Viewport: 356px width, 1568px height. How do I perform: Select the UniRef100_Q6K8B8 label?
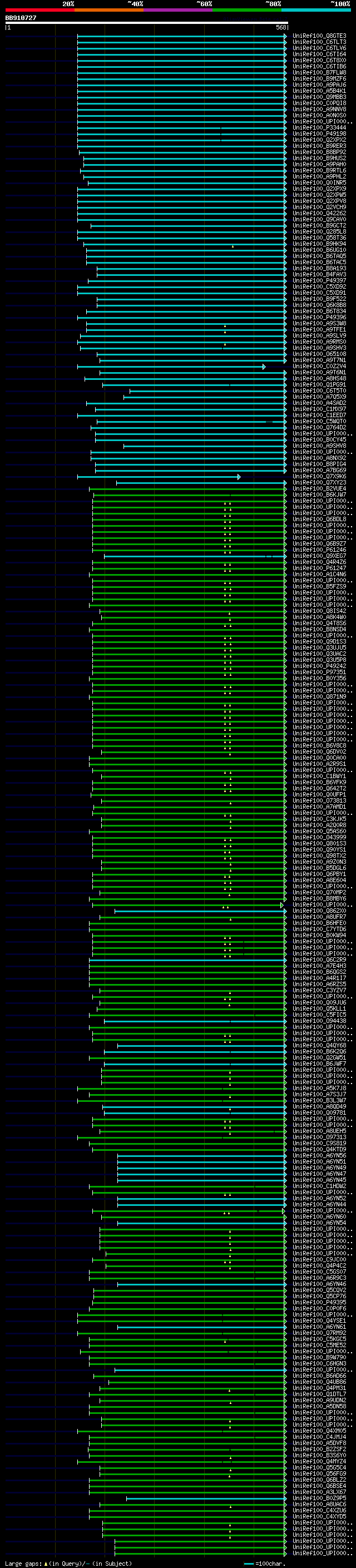319,305
